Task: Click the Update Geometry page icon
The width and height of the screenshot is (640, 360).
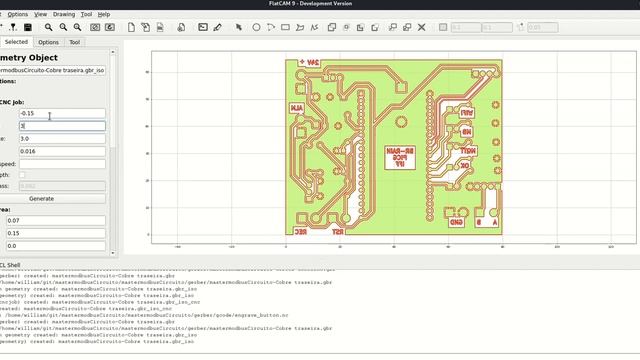Action: (x=160, y=27)
